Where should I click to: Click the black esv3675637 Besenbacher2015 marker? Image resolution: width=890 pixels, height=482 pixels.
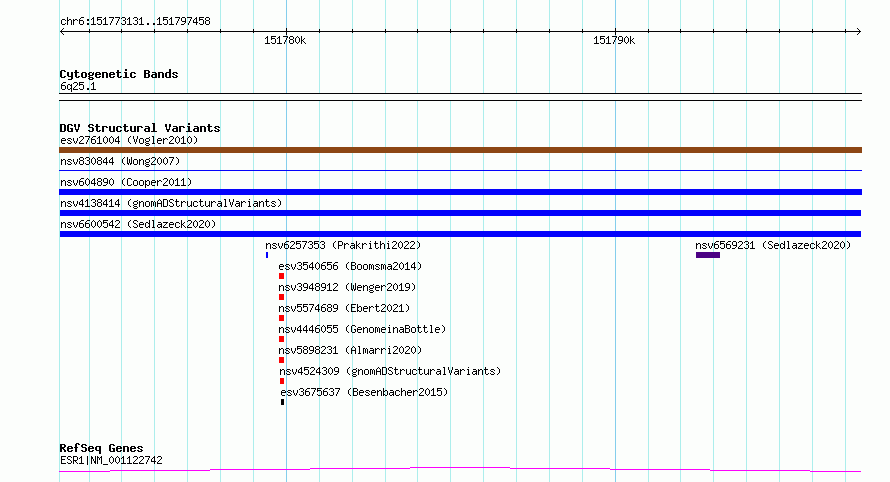tap(282, 402)
